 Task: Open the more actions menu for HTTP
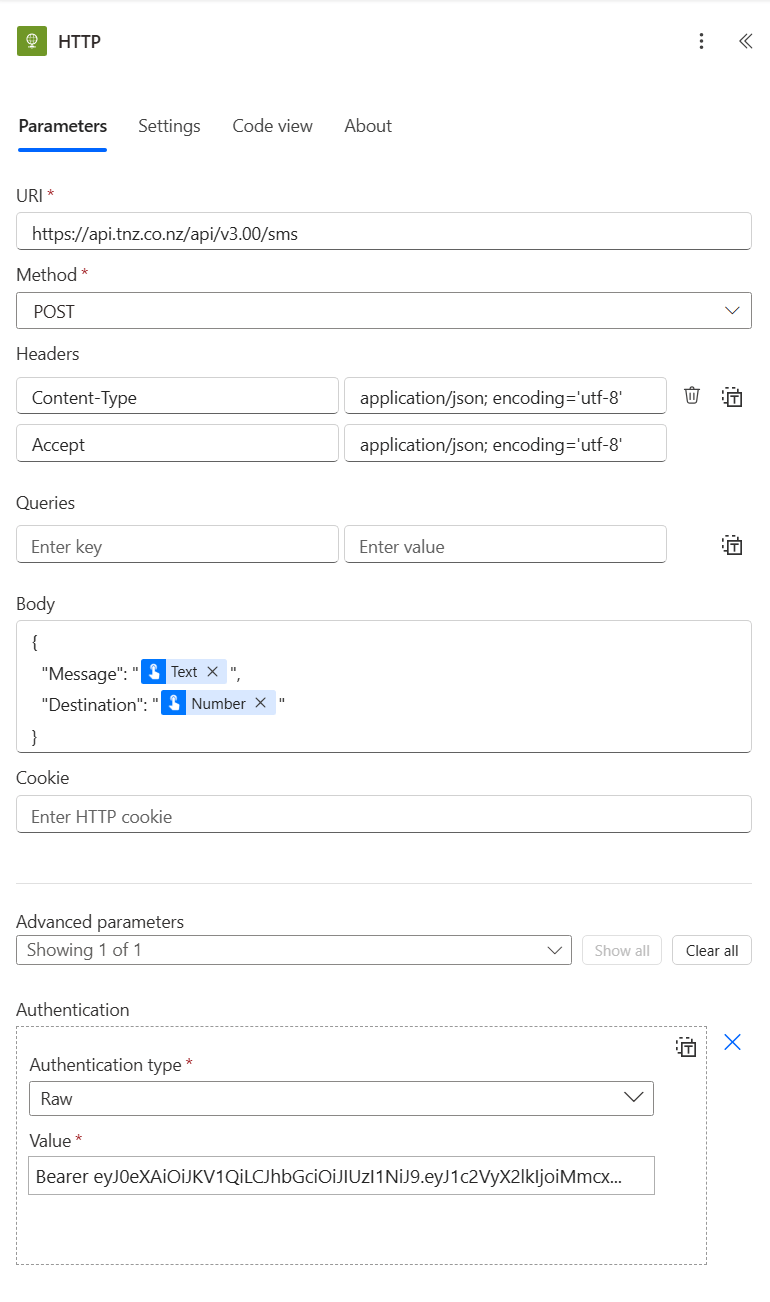coord(701,41)
